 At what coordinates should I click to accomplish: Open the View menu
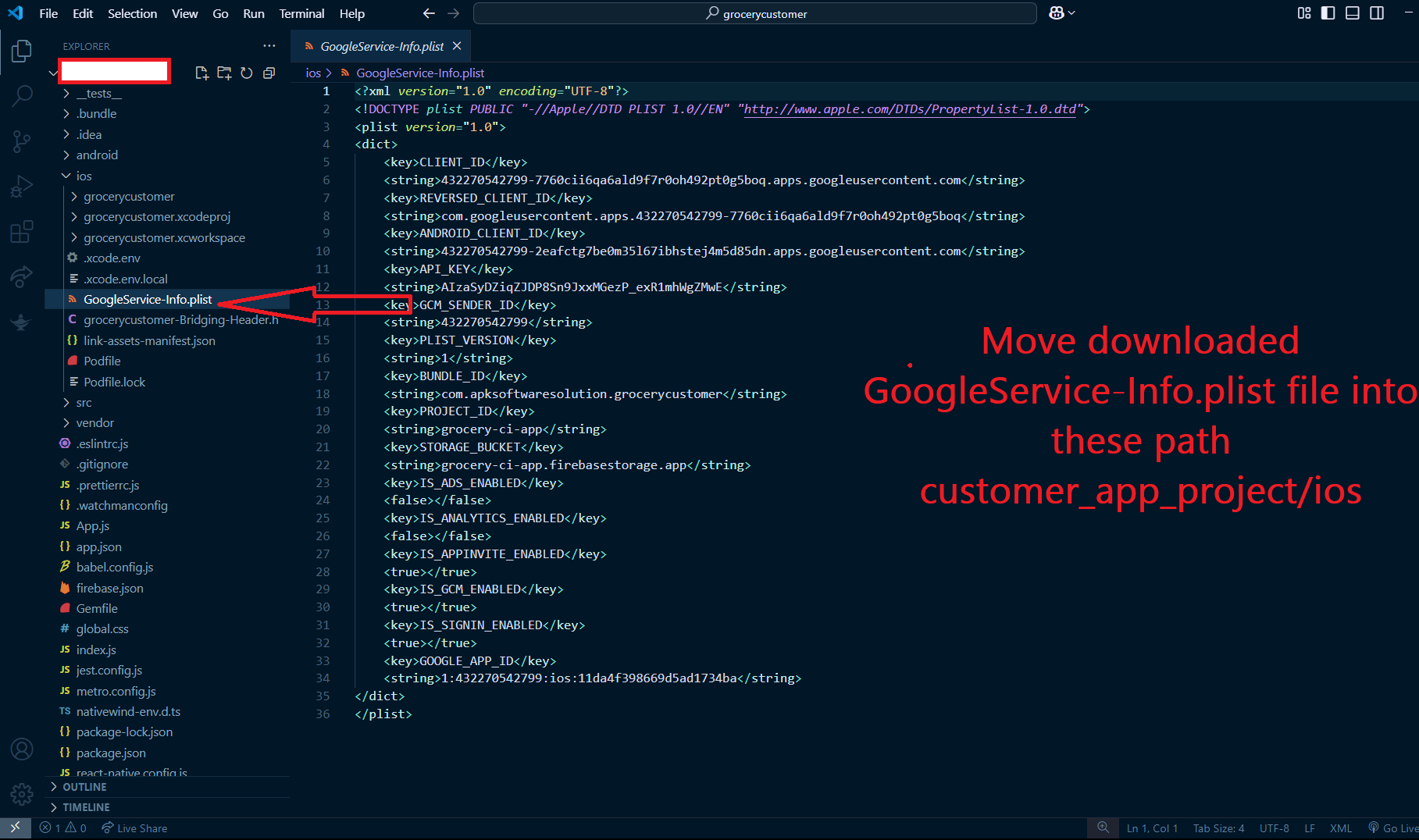(184, 13)
